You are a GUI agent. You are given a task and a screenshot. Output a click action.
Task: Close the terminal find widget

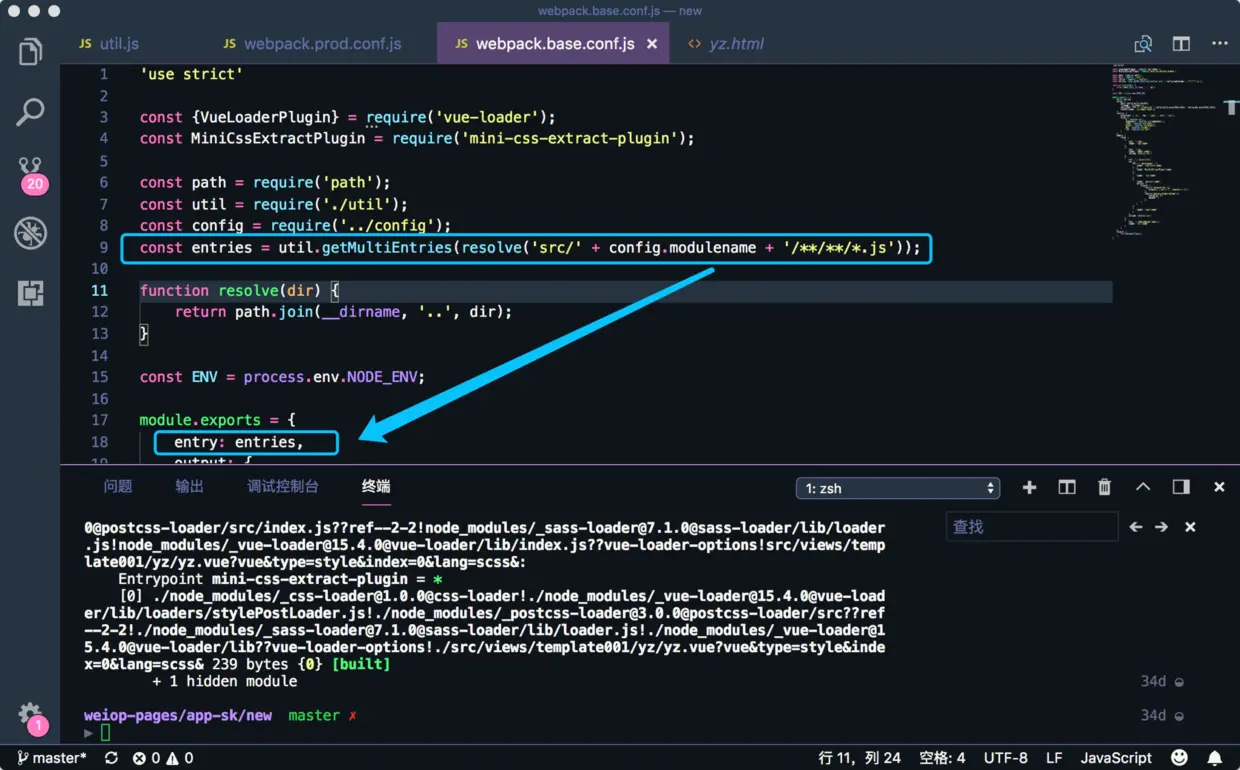click(1190, 527)
